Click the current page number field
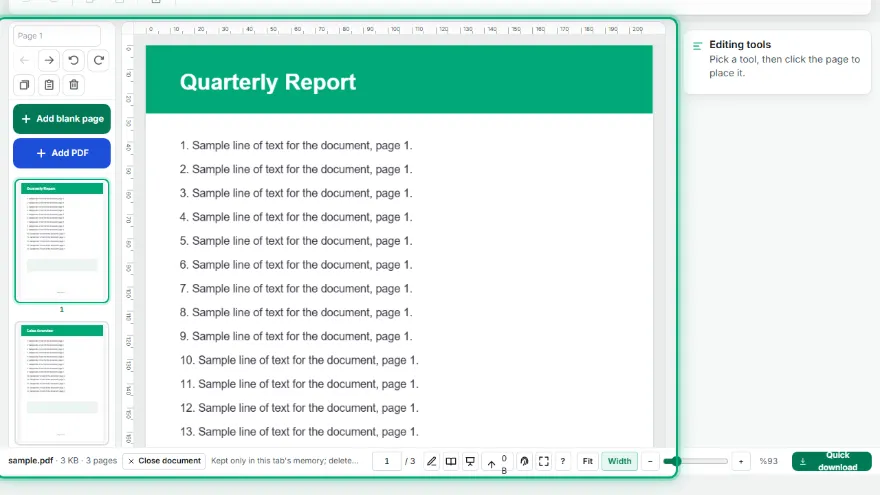Viewport: 880px width, 495px height. click(387, 461)
